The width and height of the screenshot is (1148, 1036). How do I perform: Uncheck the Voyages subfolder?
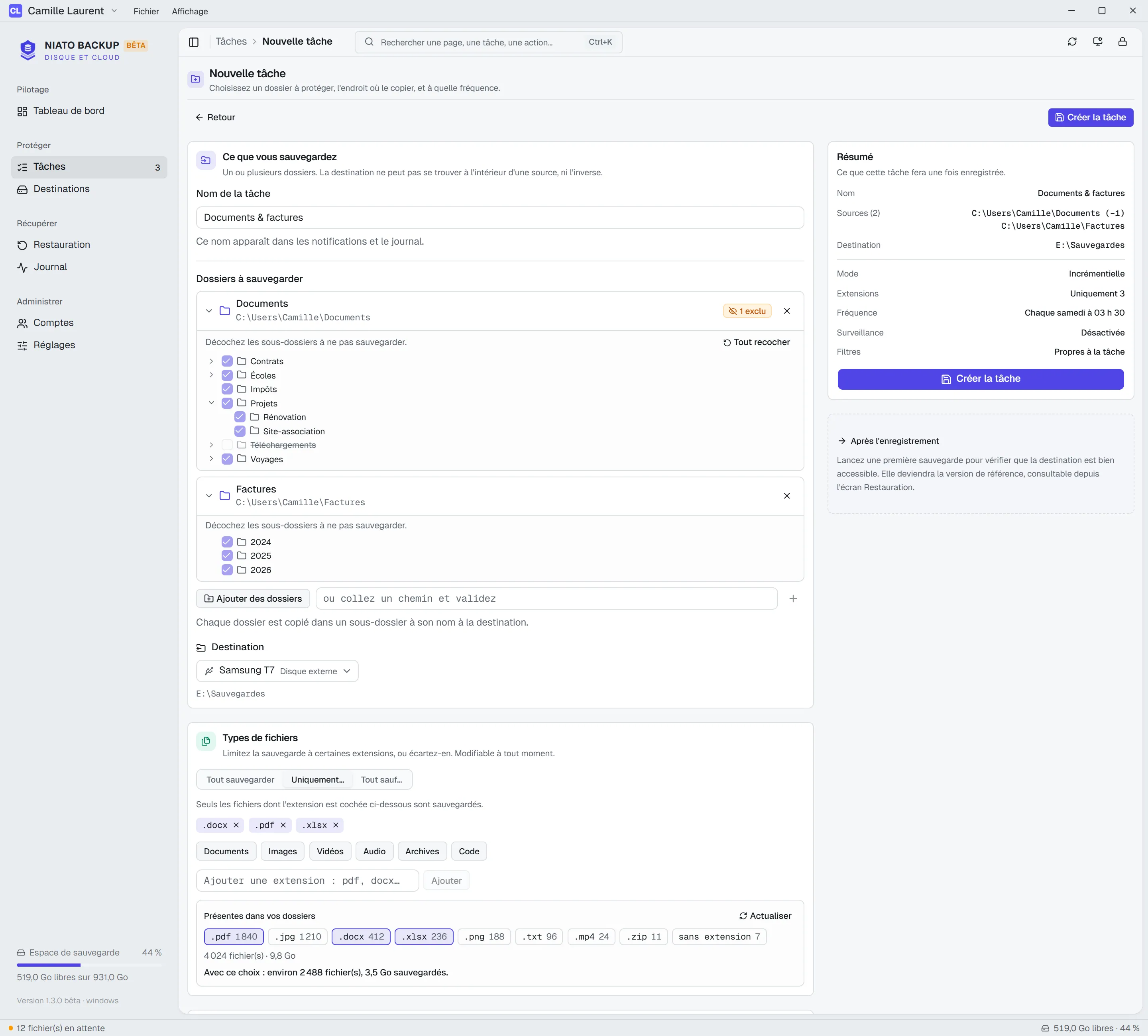pyautogui.click(x=227, y=459)
